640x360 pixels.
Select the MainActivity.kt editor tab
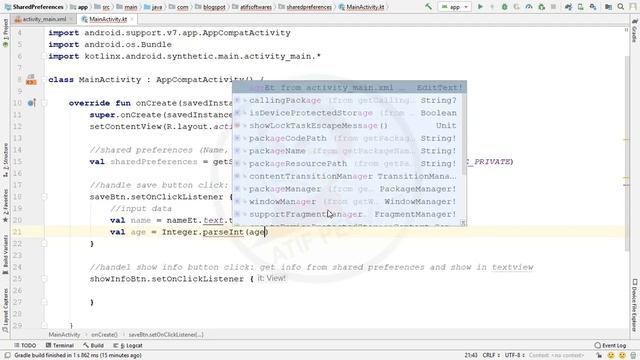point(107,19)
